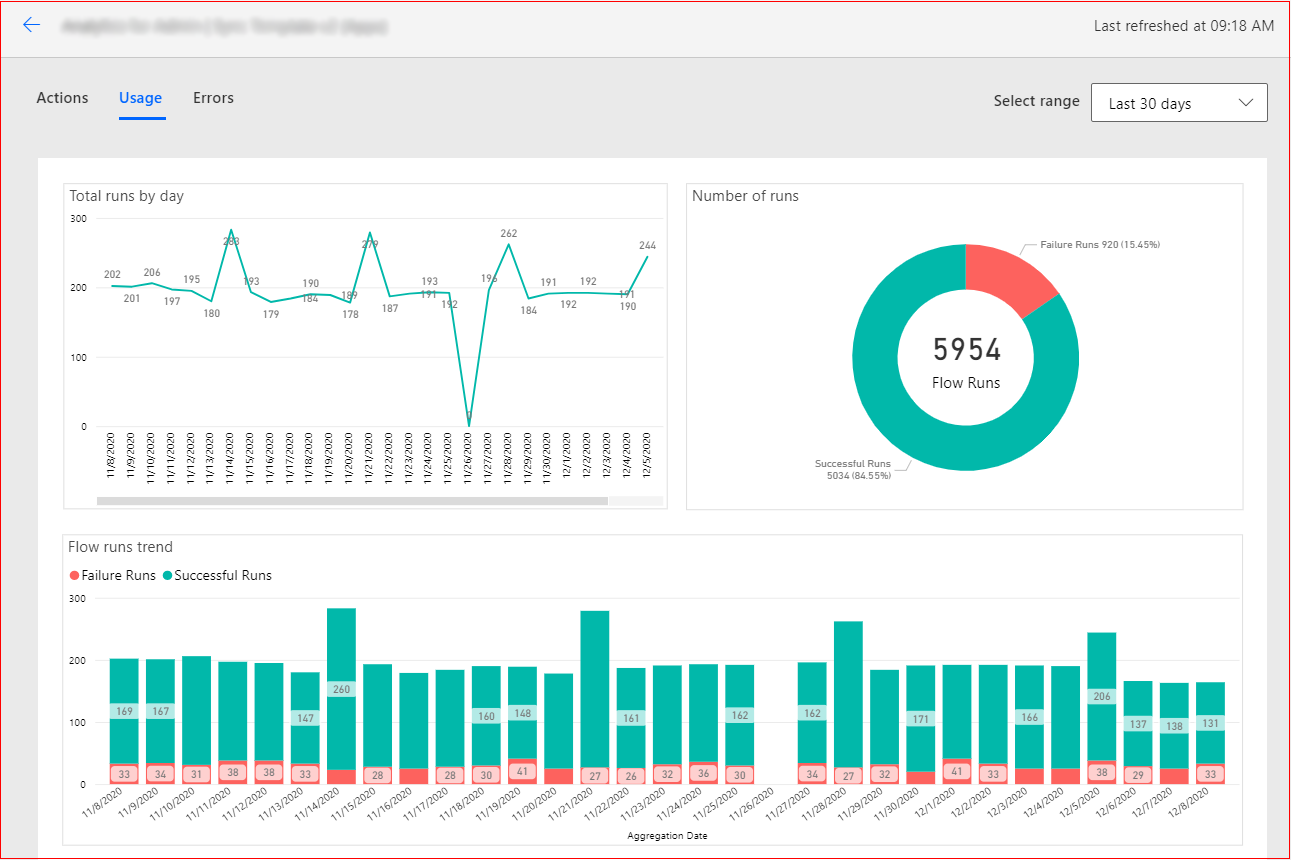Select the tall teal bar for 11/28/2020

[848, 694]
